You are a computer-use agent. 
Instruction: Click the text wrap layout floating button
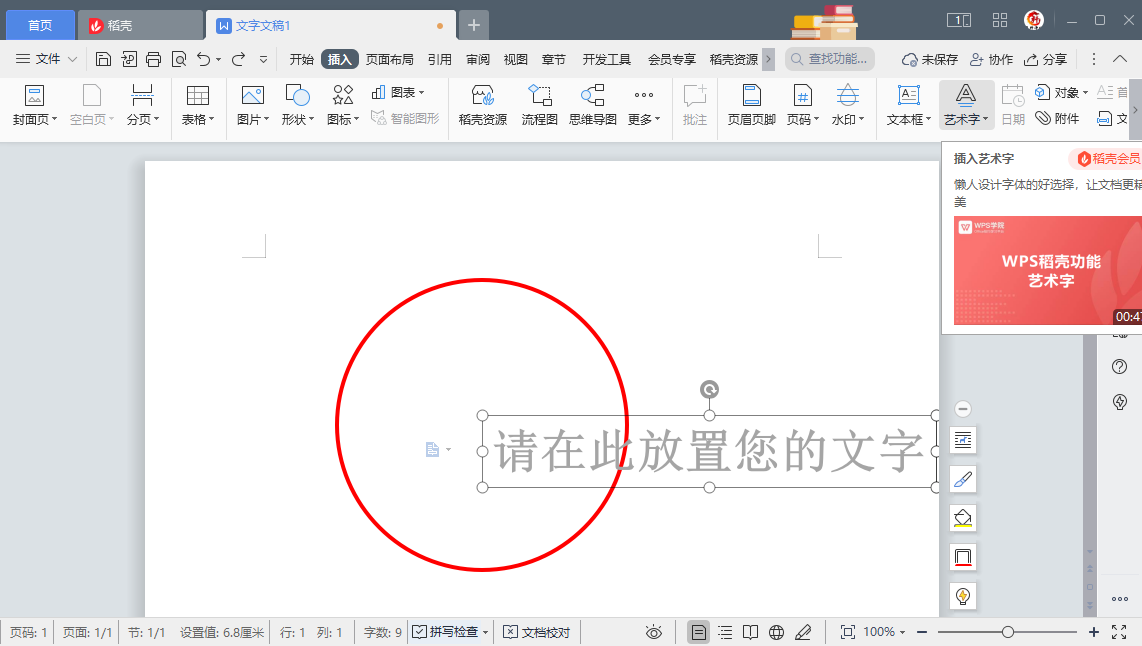tap(963, 440)
